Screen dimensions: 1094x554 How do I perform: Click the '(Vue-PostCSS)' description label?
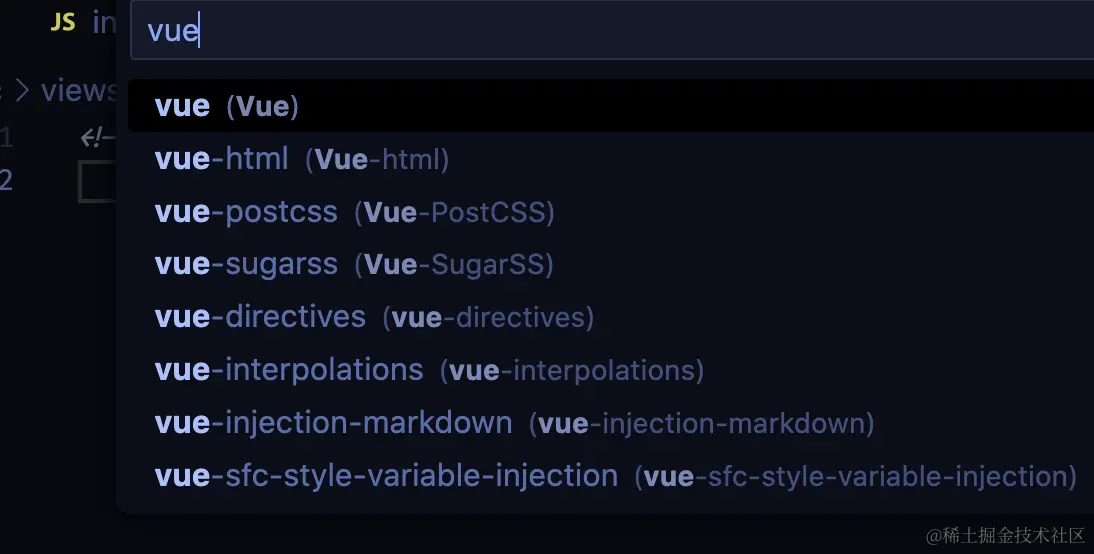[454, 212]
